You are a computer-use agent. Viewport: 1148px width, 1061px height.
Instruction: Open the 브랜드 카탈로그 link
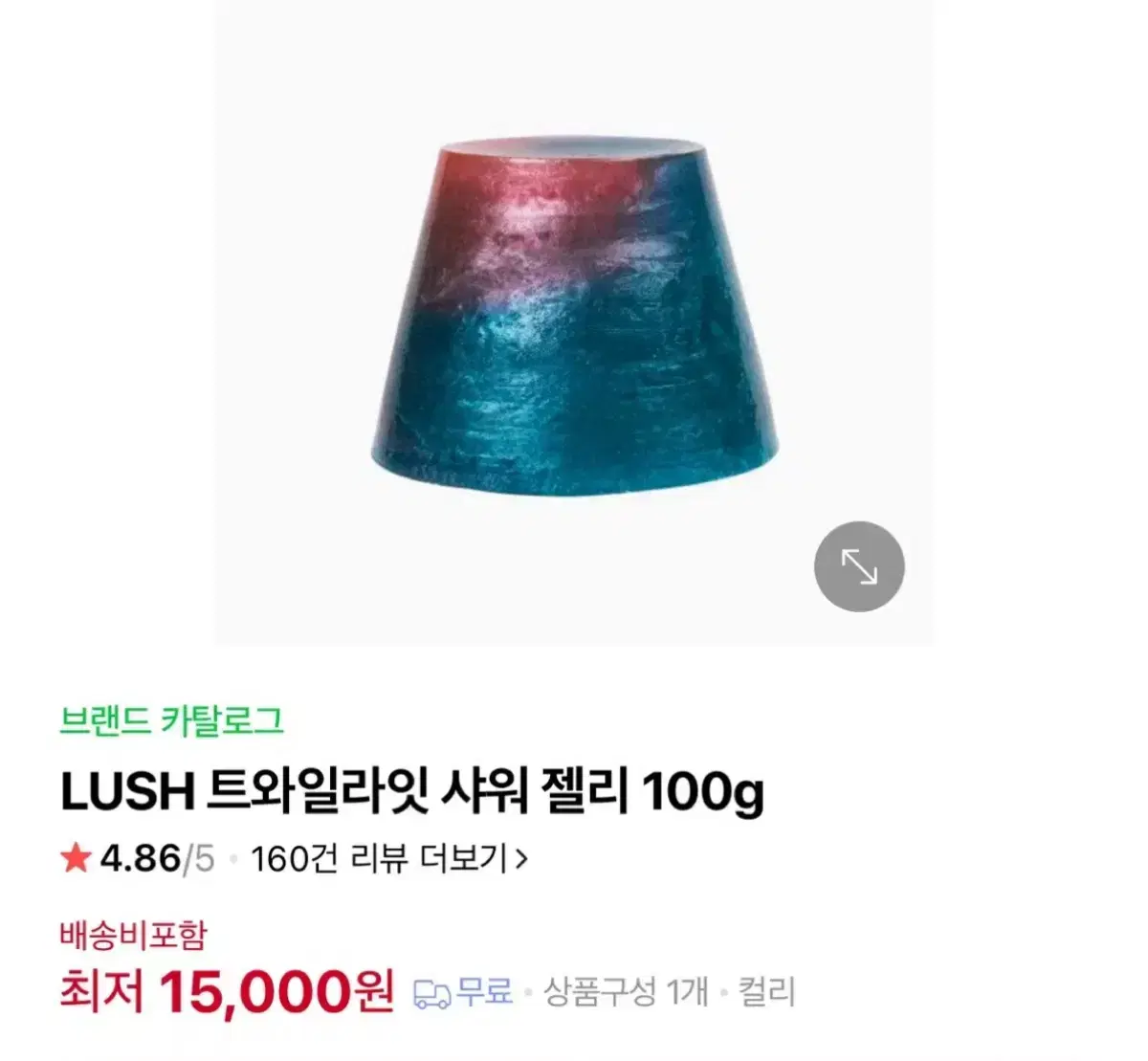click(x=172, y=720)
